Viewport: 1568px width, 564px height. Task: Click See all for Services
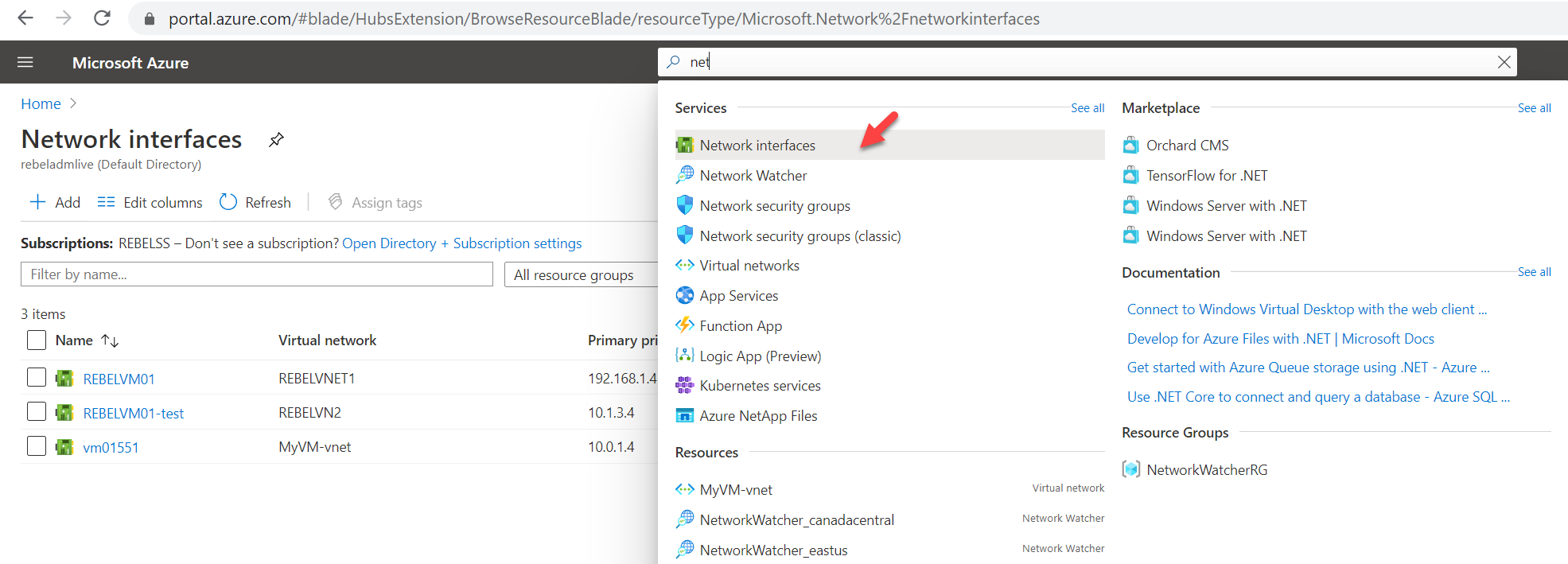pyautogui.click(x=1087, y=107)
